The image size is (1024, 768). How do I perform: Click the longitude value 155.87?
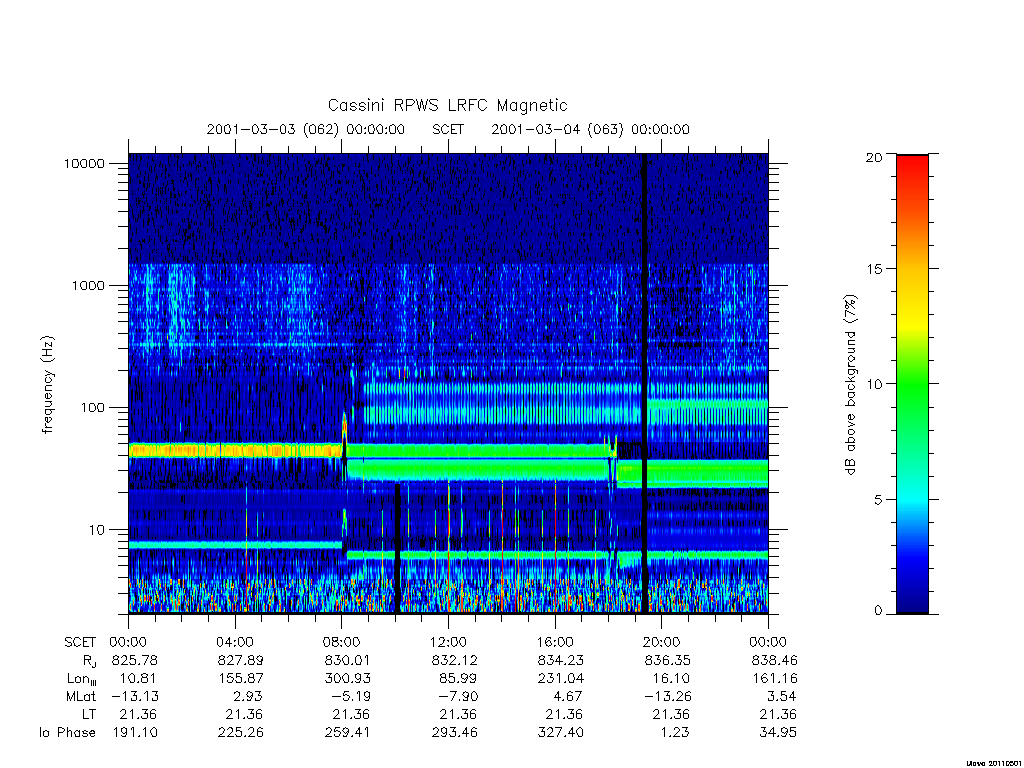(241, 679)
